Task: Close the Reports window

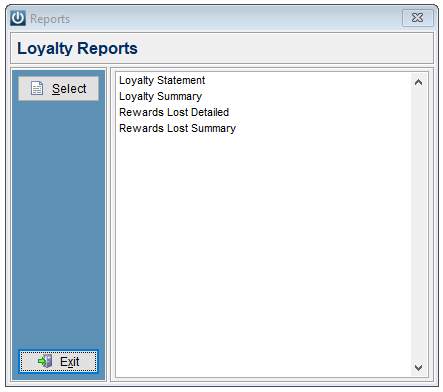Action: [418, 18]
